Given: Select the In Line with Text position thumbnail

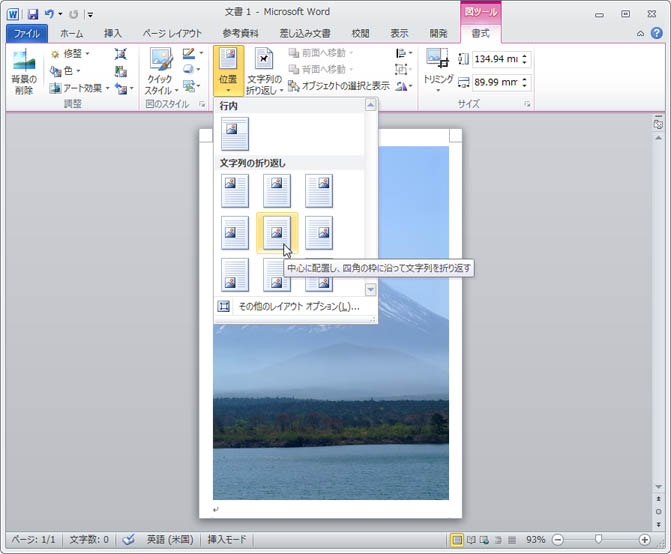Looking at the screenshot, I should (235, 133).
